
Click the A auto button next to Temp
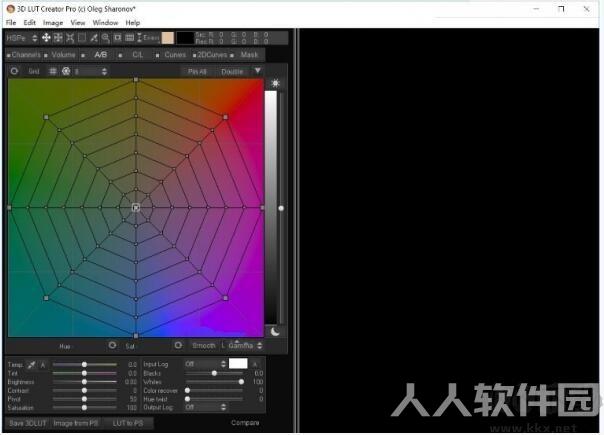(43, 364)
